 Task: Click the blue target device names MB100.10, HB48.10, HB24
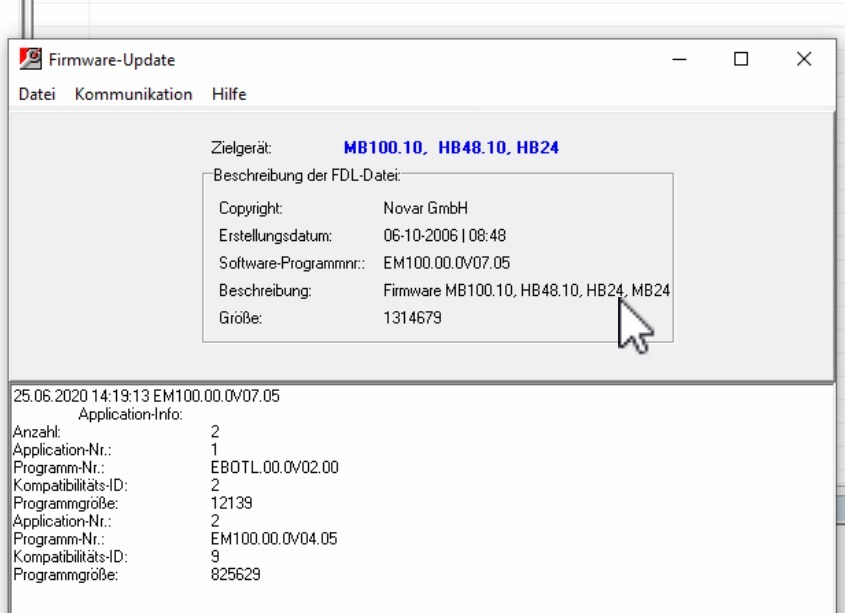(451, 148)
